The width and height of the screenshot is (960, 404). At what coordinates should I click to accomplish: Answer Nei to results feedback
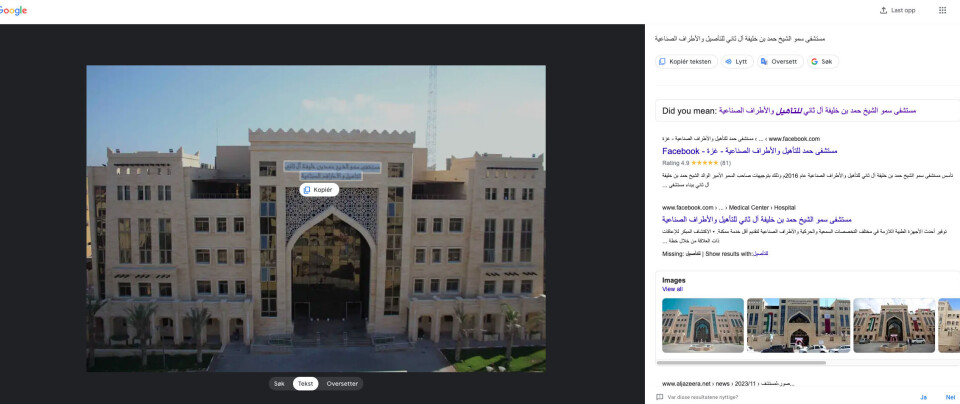click(x=950, y=396)
